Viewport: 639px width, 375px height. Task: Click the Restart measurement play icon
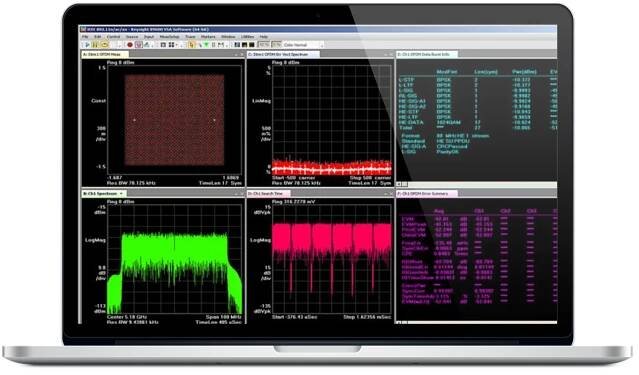[x=87, y=45]
